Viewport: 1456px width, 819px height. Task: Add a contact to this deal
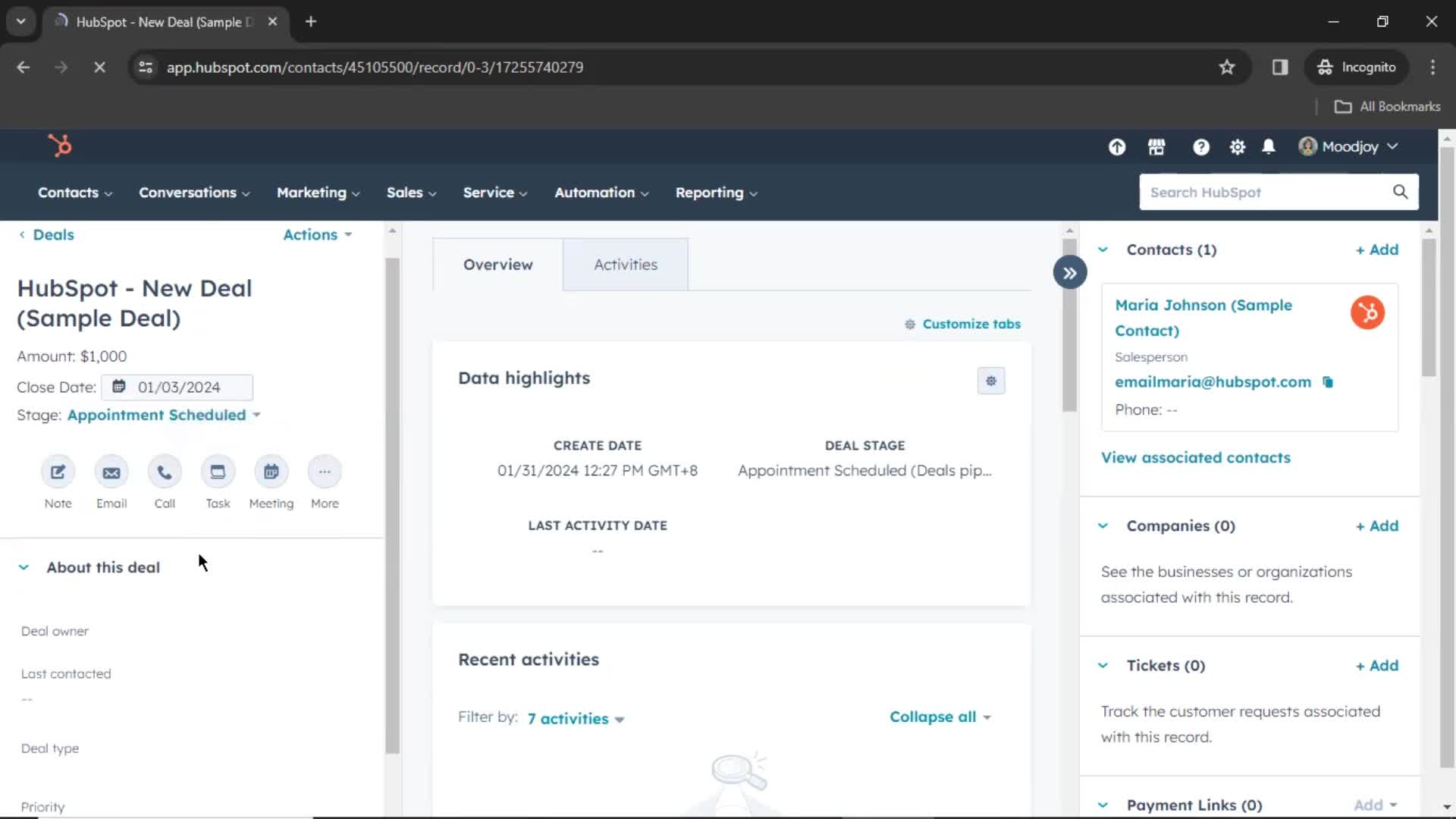coord(1377,249)
